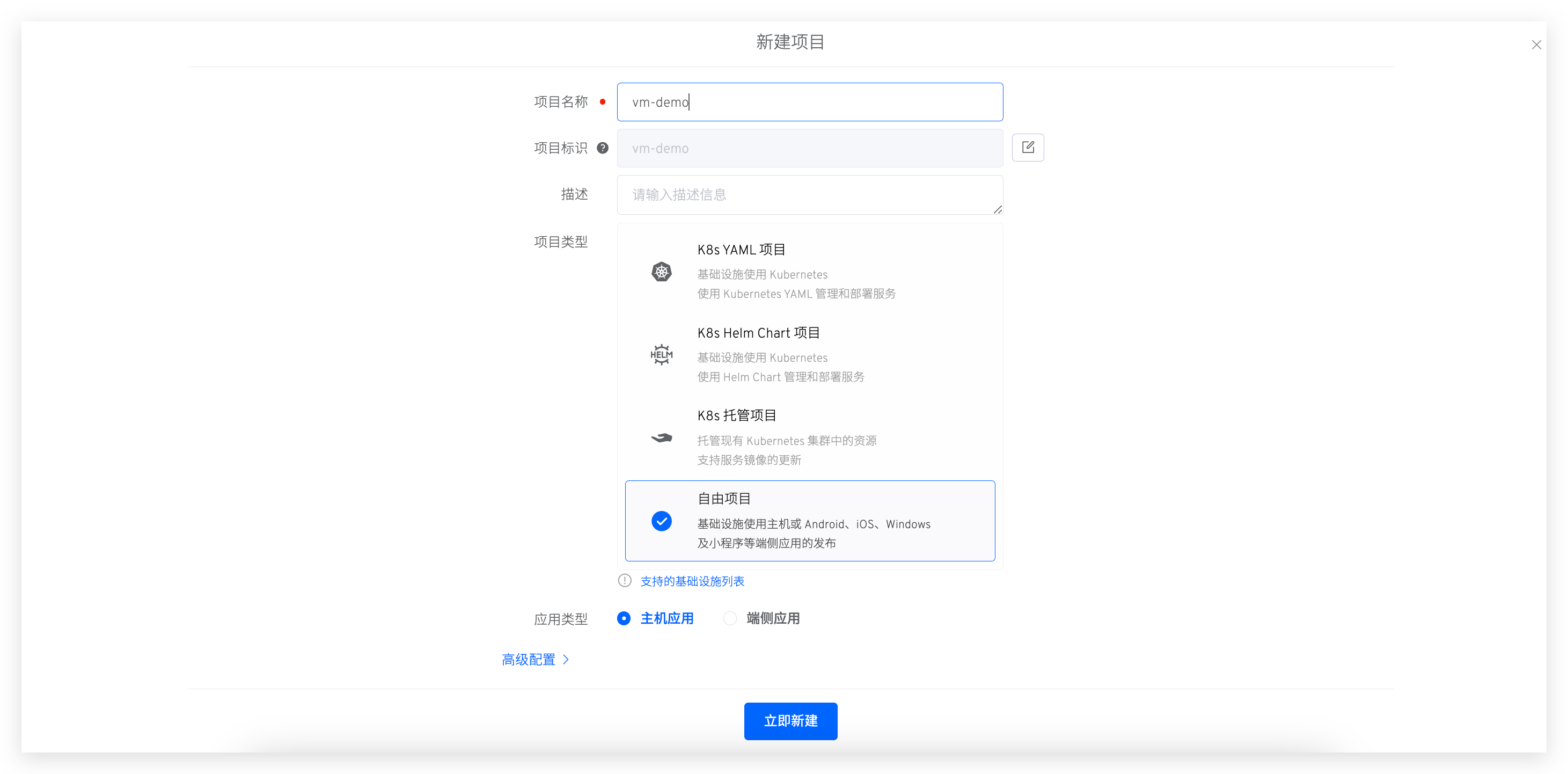Image resolution: width=1568 pixels, height=774 pixels.
Task: Click the hand icon for K8s 托管项目
Action: pyautogui.click(x=661, y=438)
